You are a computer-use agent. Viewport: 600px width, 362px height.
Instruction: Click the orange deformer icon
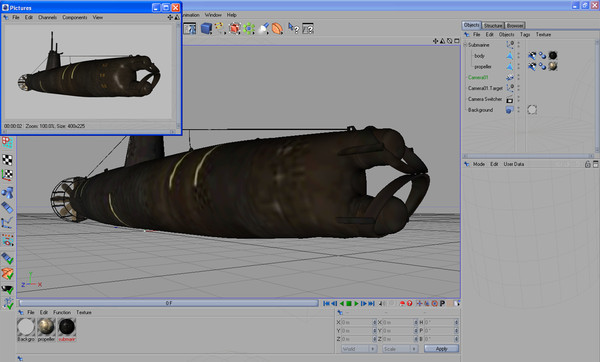(277, 28)
